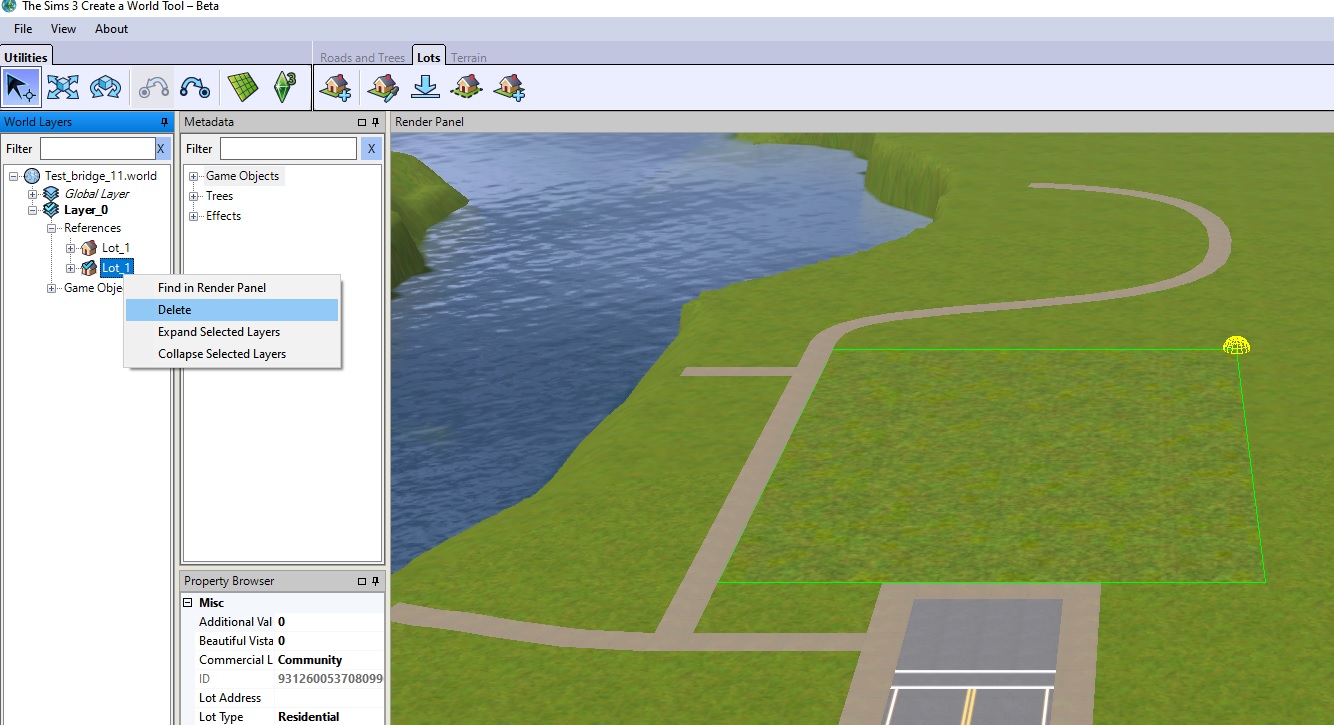Click the green plumbob preview icon
The width and height of the screenshot is (1334, 725).
[286, 87]
